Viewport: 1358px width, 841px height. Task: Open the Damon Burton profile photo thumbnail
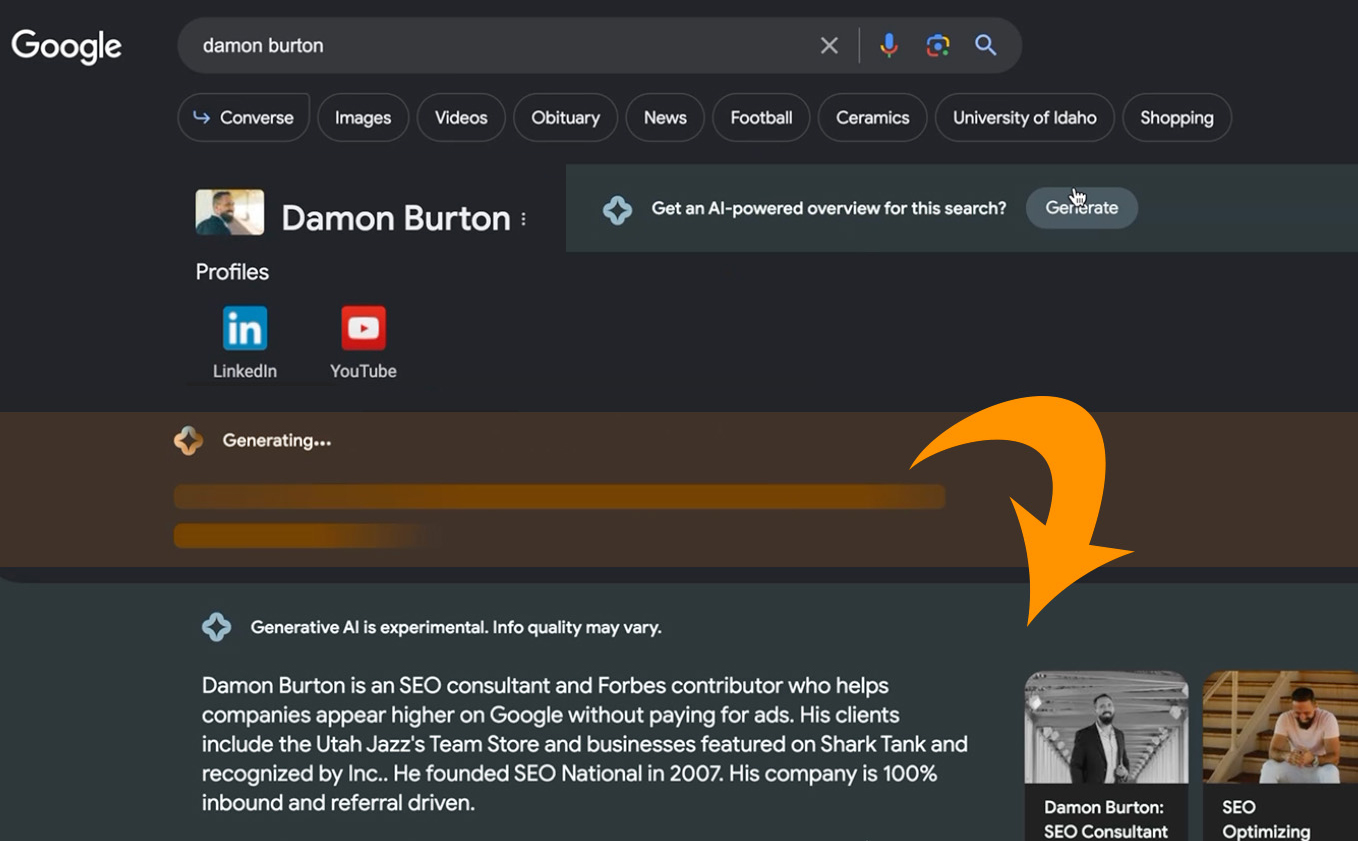(x=230, y=212)
